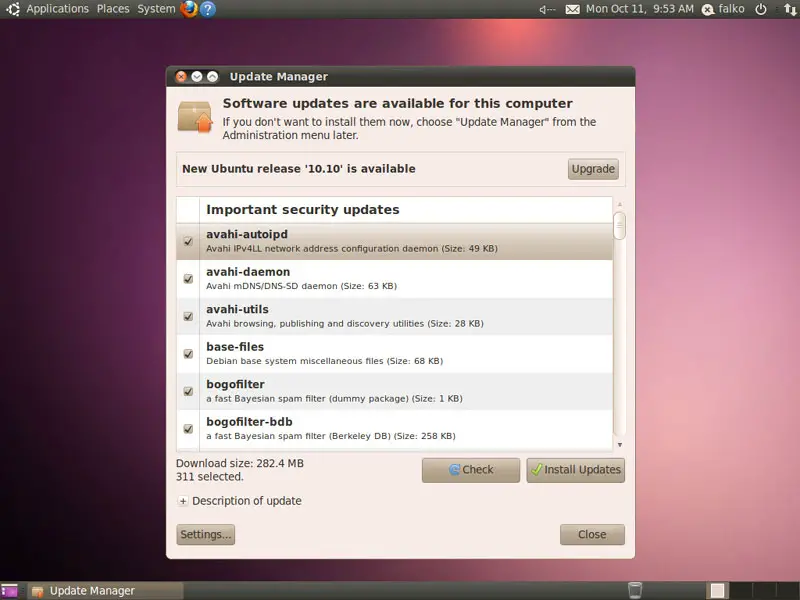Open the falko user status menu
The height and width of the screenshot is (600, 800).
point(723,9)
